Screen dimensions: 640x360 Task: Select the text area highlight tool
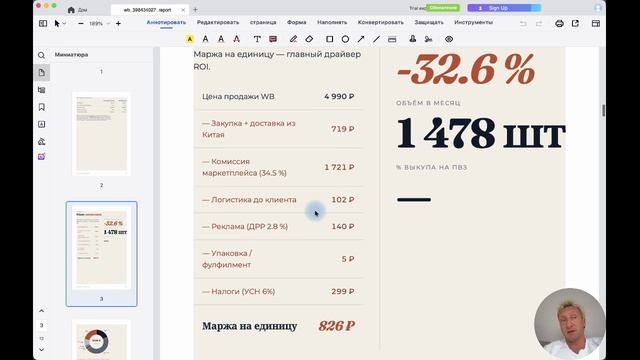[x=392, y=39]
